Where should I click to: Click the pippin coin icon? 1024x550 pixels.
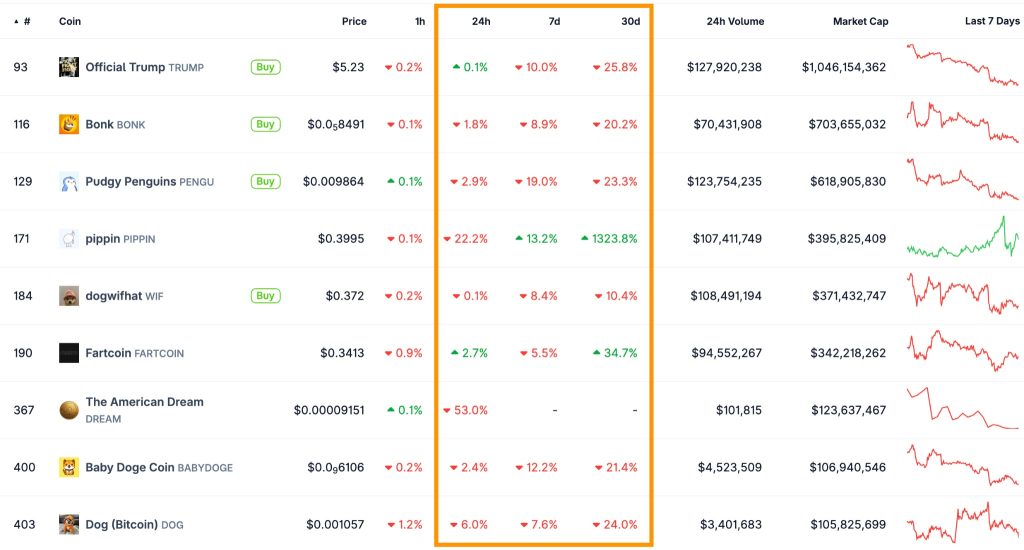point(69,239)
